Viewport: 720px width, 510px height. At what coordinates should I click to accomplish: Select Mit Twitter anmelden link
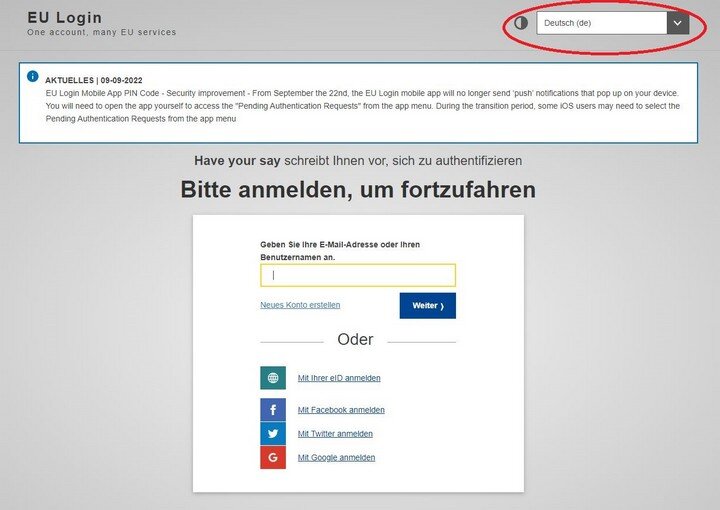[x=335, y=434]
